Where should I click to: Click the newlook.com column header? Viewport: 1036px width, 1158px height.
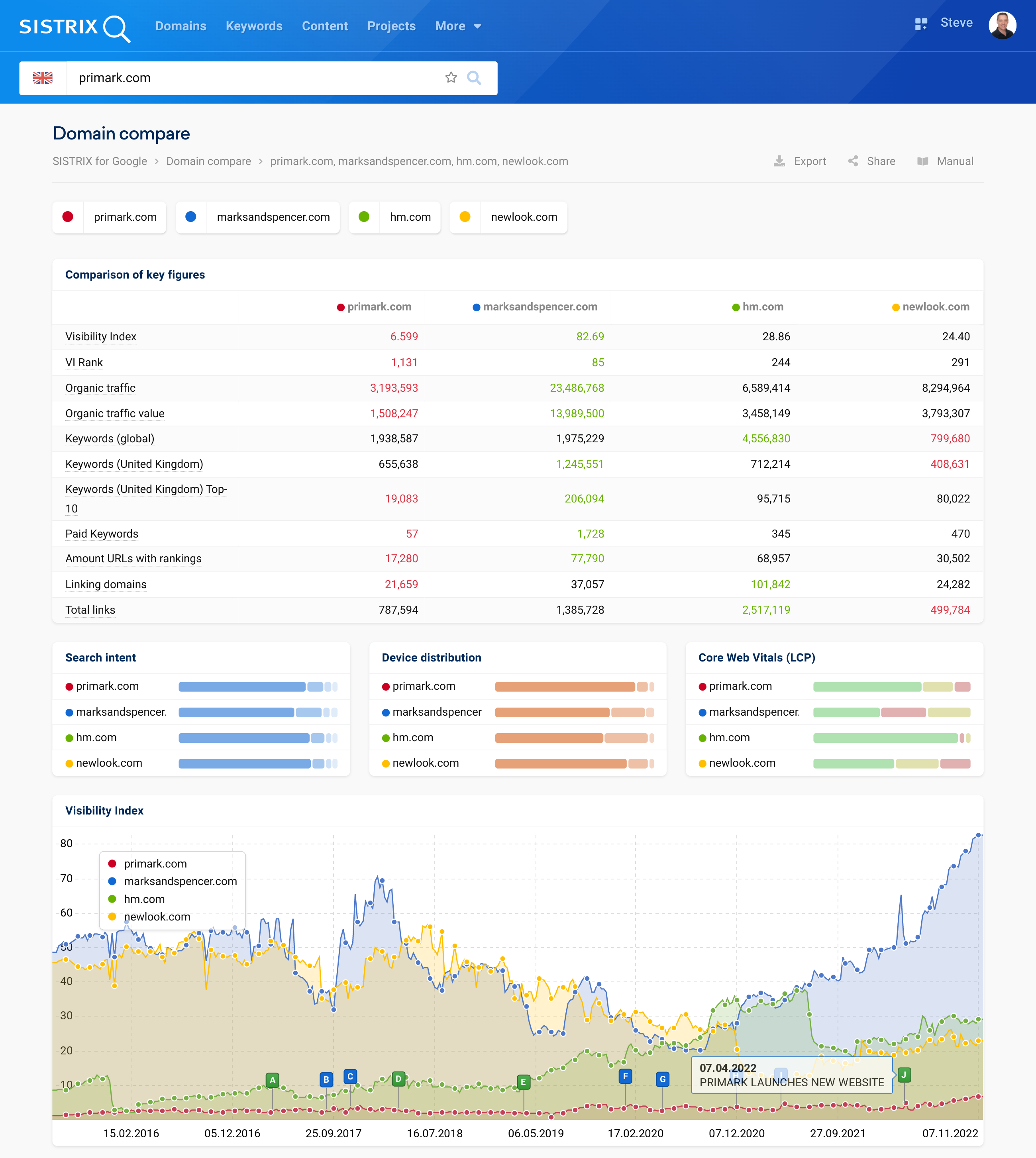click(x=930, y=307)
